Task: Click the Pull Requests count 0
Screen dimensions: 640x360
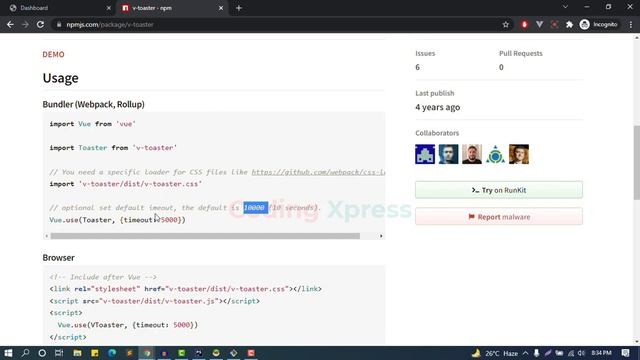Action: (501, 67)
